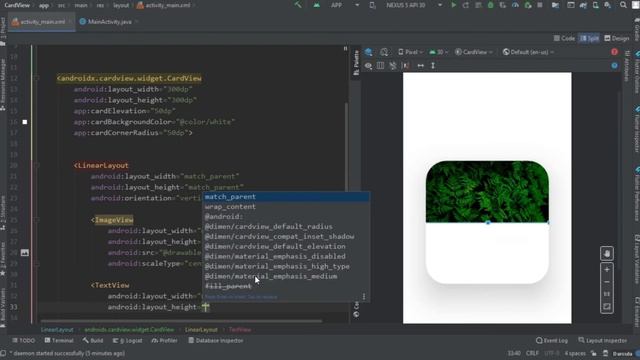Collapse the ImageView tag fold marker
This screenshot has height=360, width=640.
pos(36,220)
